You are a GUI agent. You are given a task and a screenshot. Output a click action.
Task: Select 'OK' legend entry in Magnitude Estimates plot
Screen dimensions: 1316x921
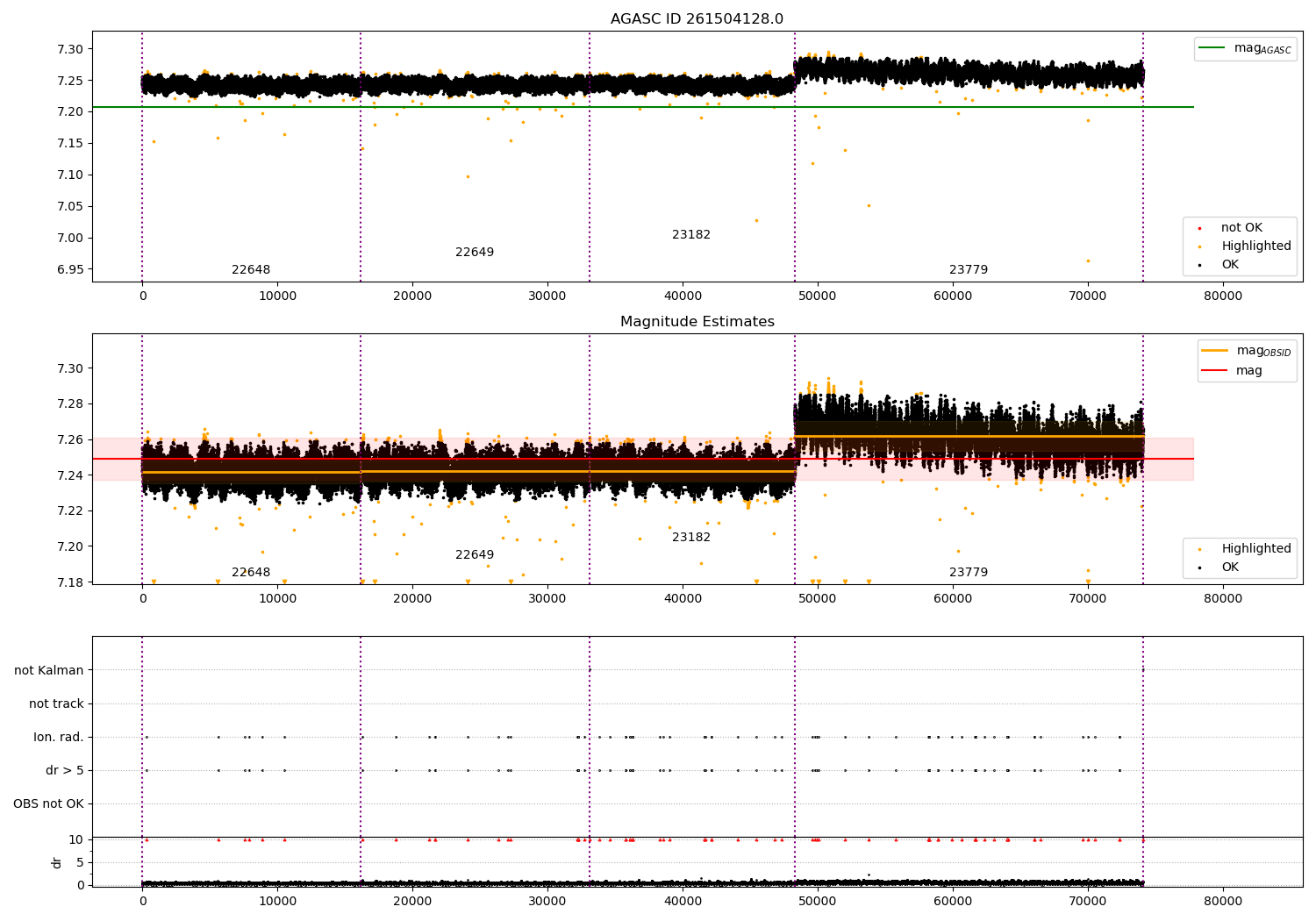coord(1230,568)
